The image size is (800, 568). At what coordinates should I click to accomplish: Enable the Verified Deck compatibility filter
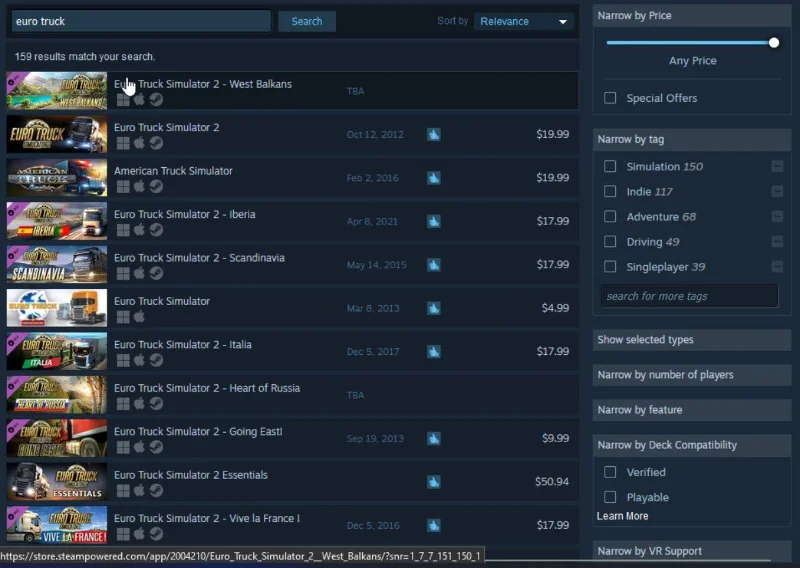[x=610, y=472]
